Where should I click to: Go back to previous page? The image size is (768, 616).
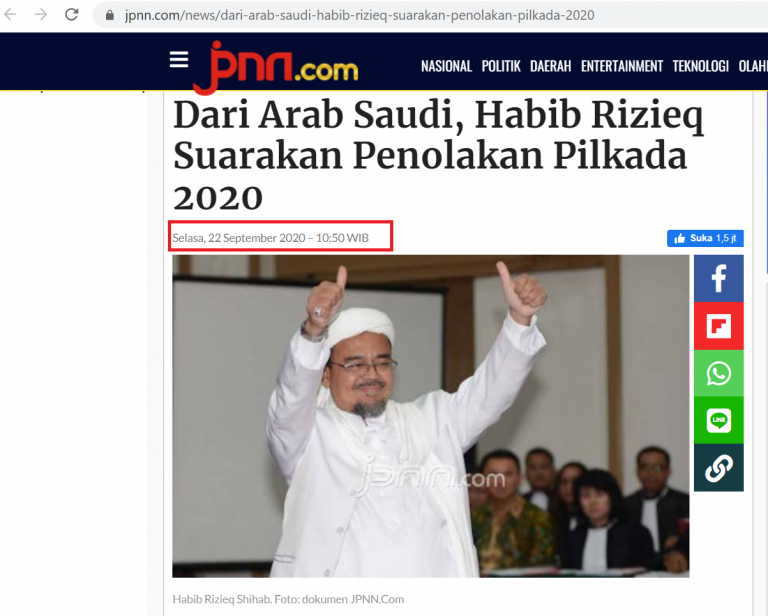click(x=10, y=15)
